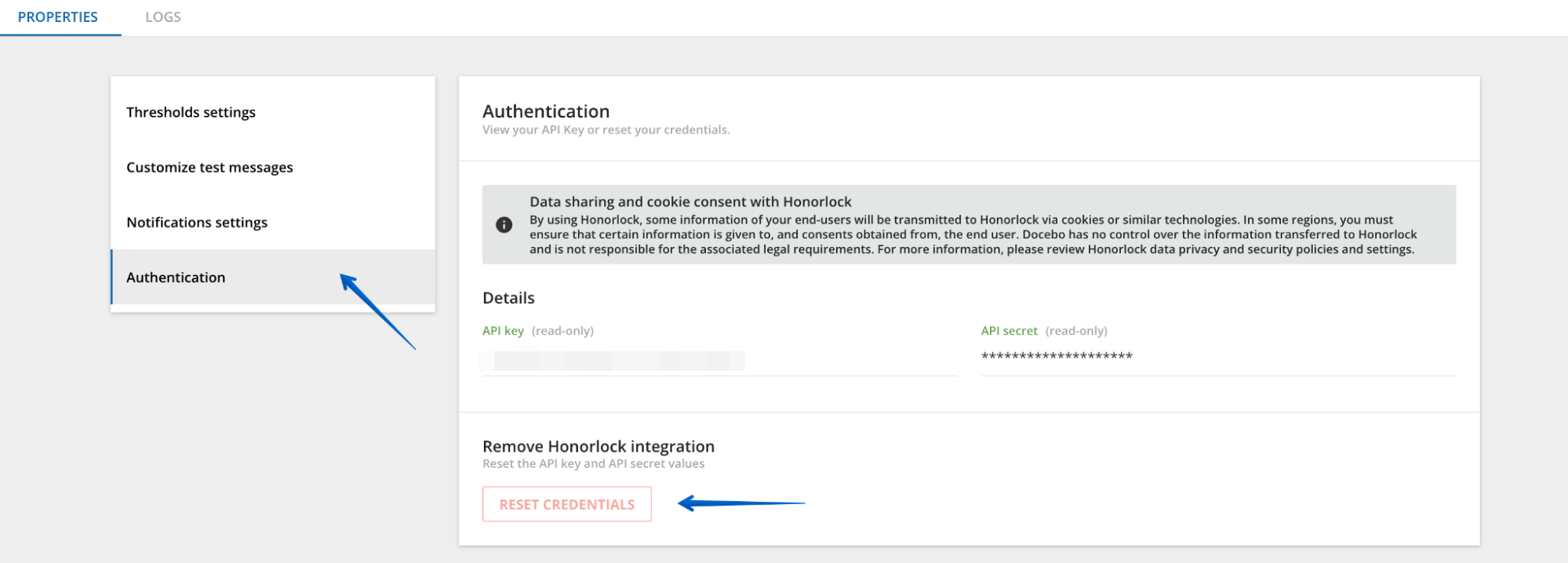Click the 'Reset the API key and API secret values' text
This screenshot has width=1568, height=563.
point(594,464)
